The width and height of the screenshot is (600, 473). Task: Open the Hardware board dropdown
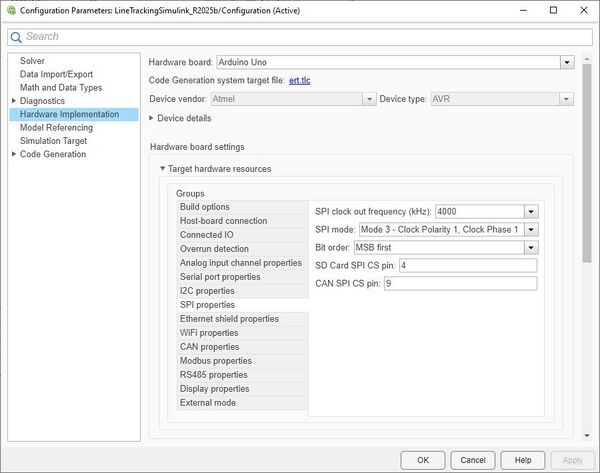click(567, 62)
